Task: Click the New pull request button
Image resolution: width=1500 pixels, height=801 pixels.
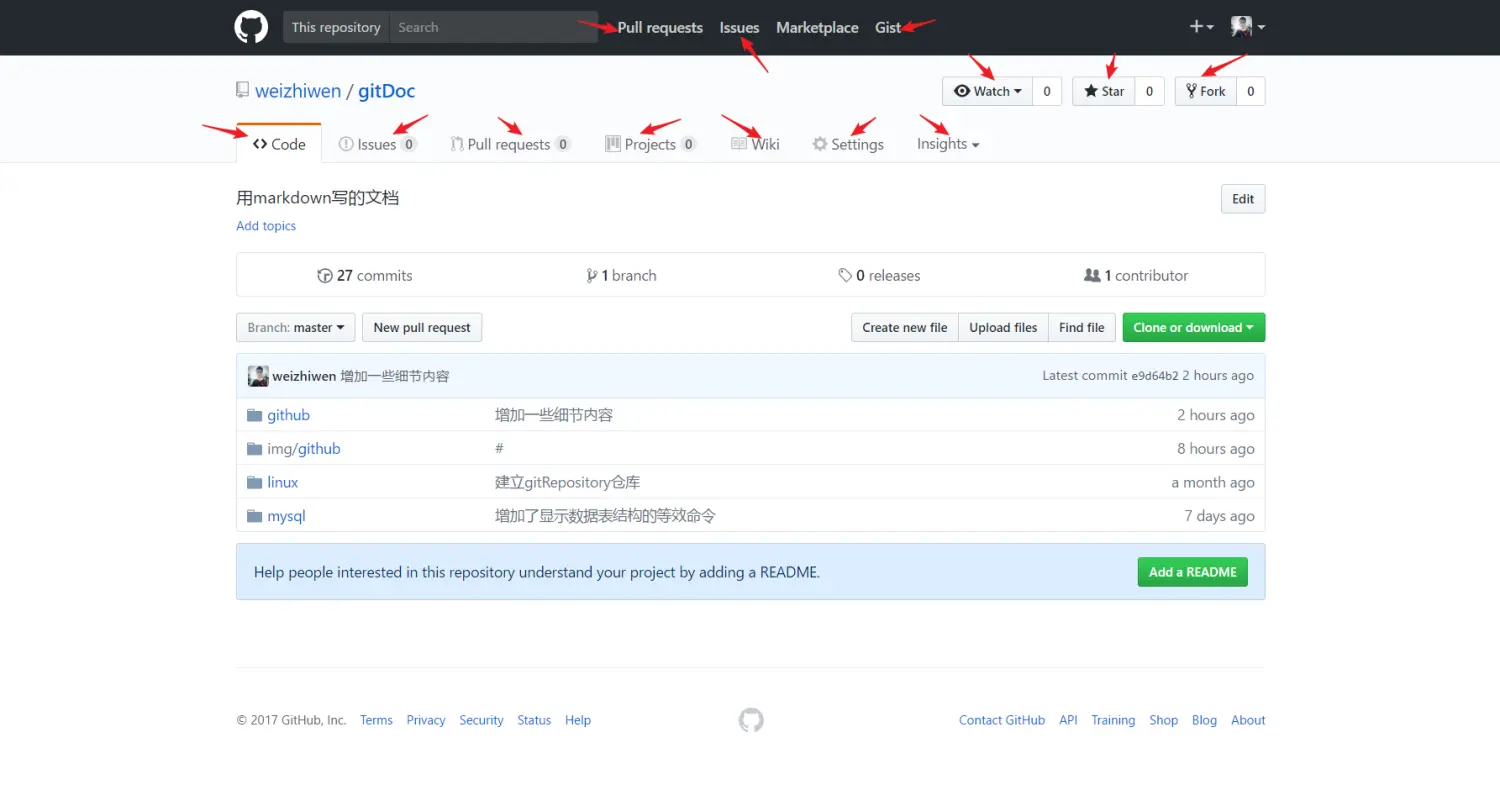Action: pos(422,327)
